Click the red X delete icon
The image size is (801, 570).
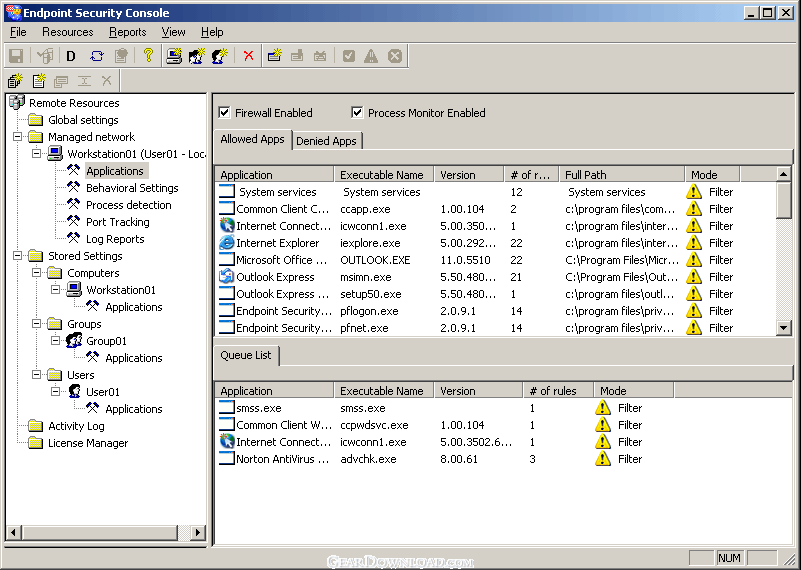coord(249,56)
